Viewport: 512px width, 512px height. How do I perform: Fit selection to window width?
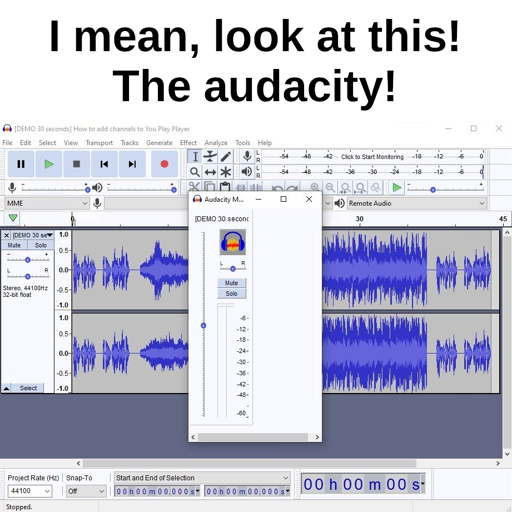346,187
